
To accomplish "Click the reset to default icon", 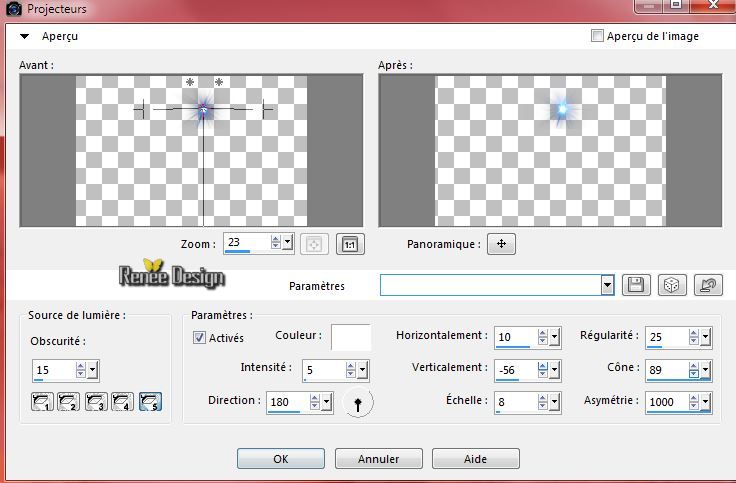I will (708, 285).
